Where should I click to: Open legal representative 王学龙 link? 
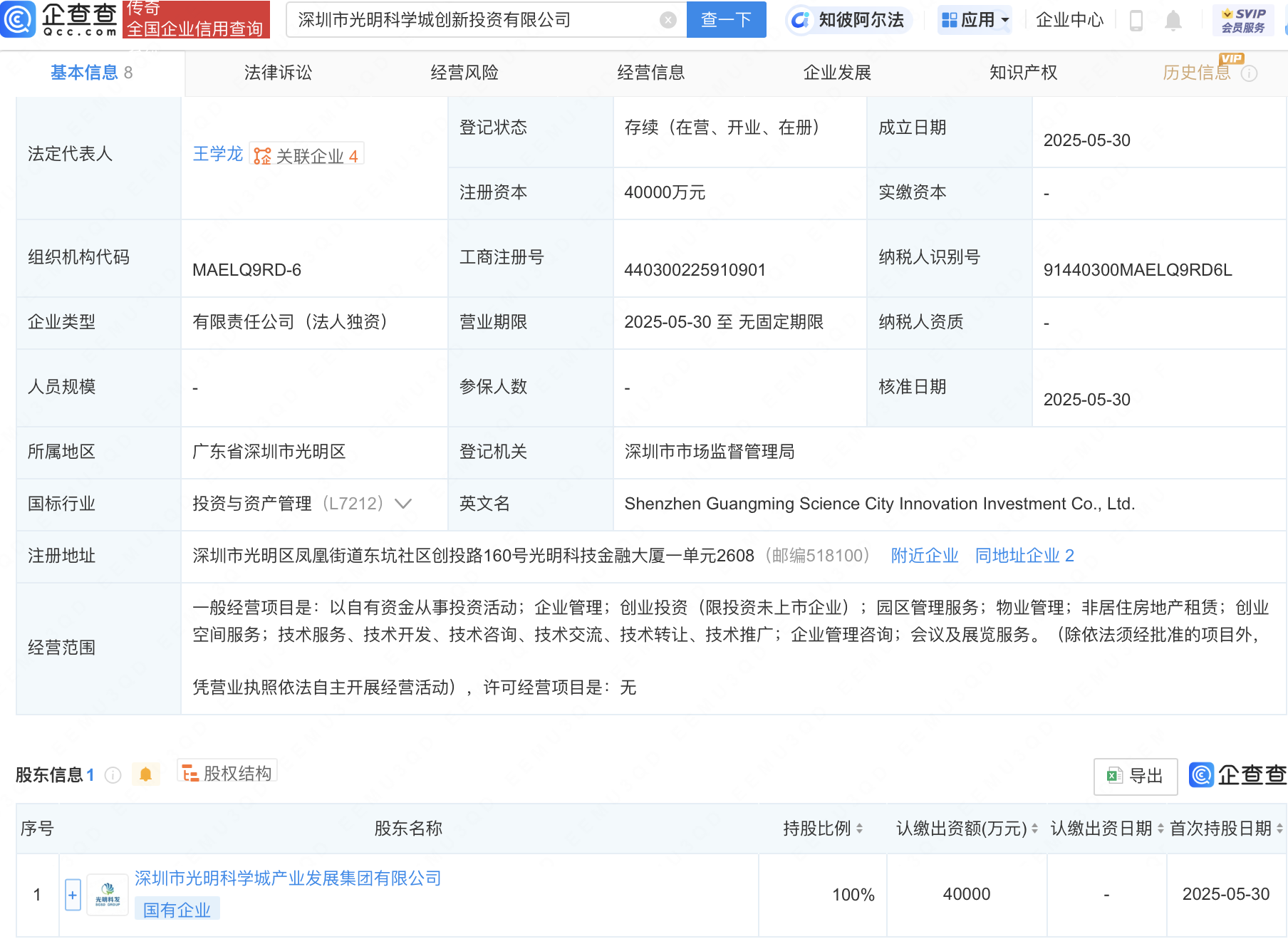pyautogui.click(x=217, y=154)
